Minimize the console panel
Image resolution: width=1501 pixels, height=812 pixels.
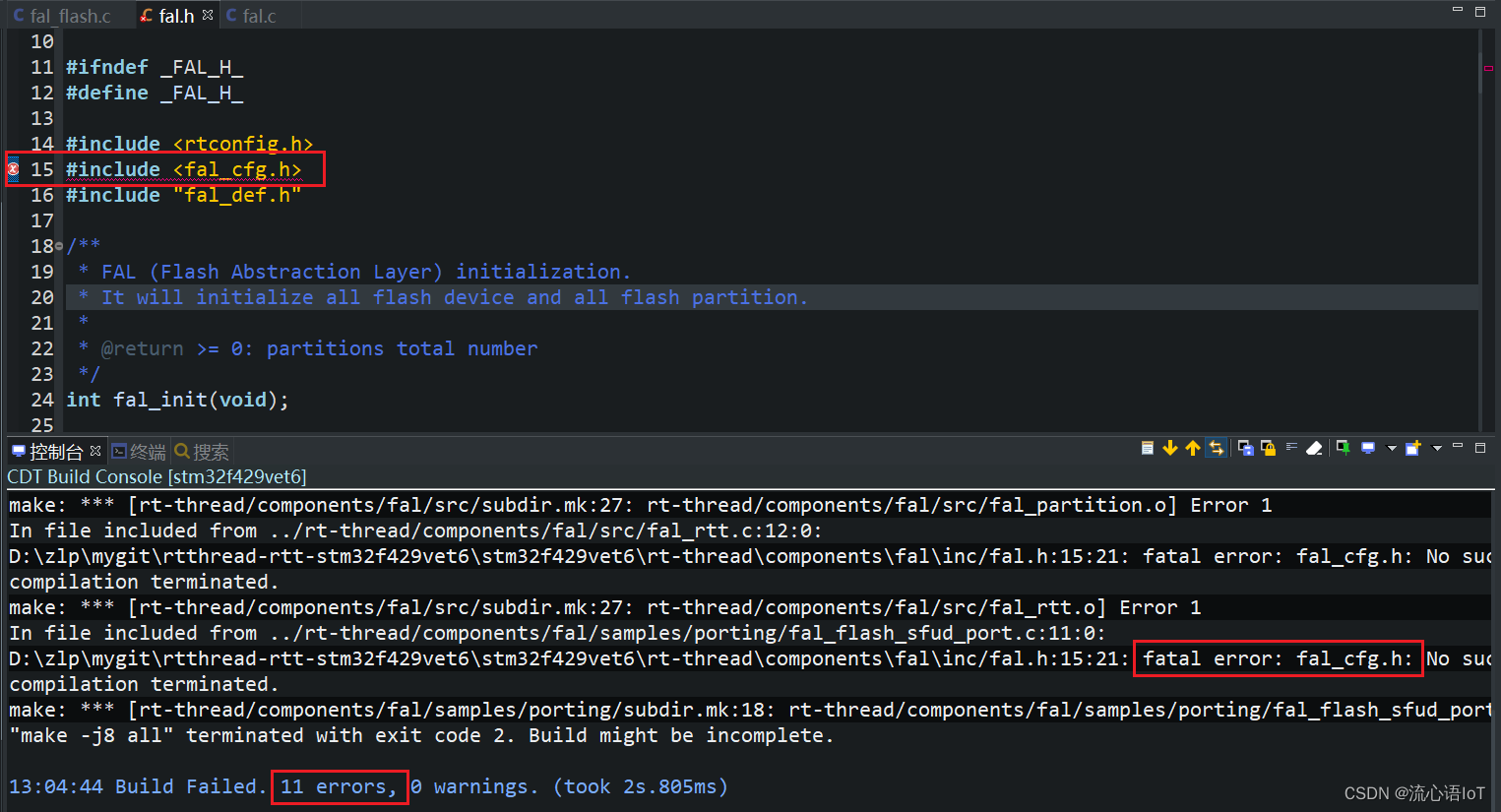pos(1458,447)
